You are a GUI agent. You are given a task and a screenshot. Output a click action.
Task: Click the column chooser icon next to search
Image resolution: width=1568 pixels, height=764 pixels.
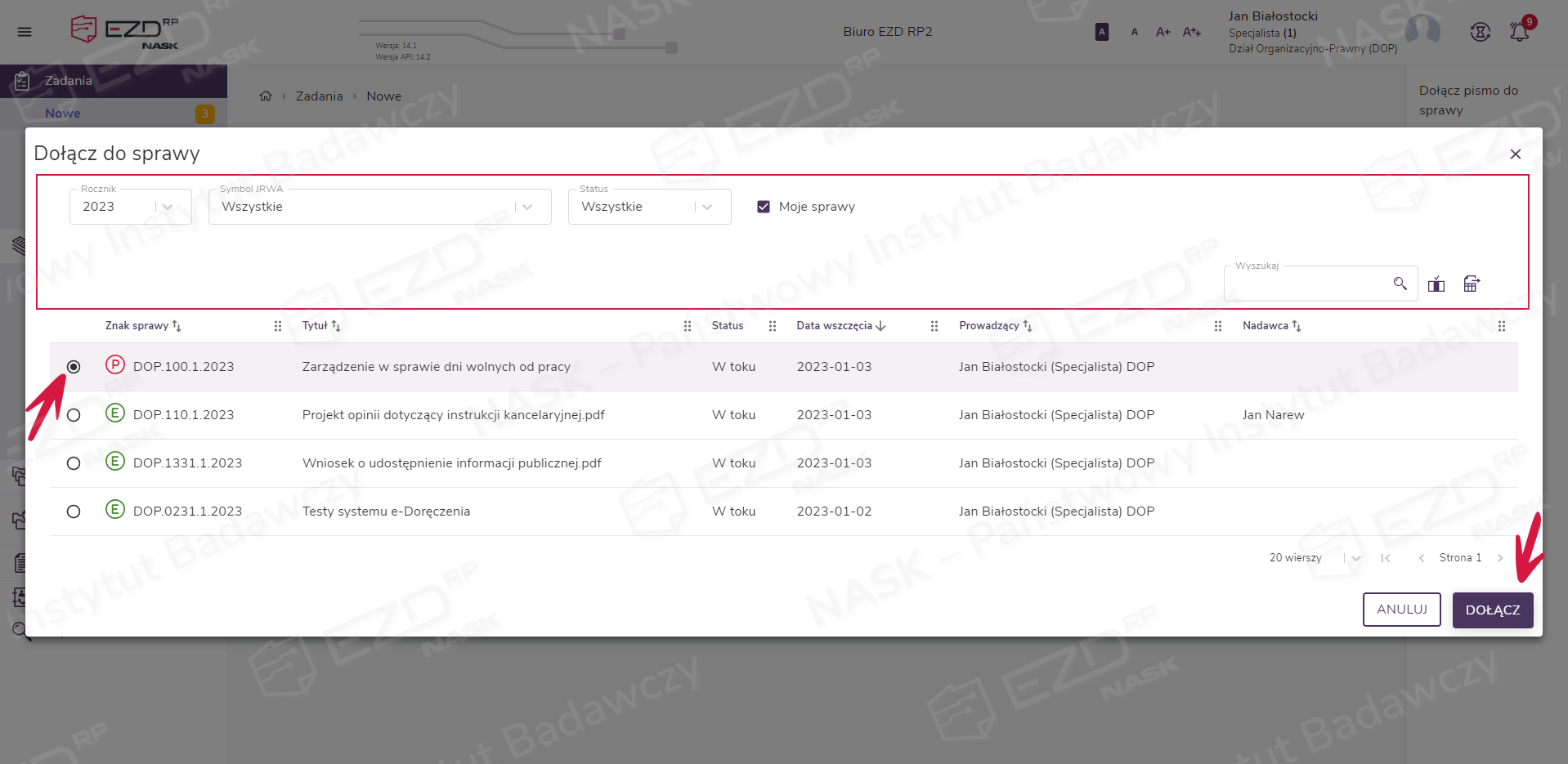click(x=1436, y=284)
